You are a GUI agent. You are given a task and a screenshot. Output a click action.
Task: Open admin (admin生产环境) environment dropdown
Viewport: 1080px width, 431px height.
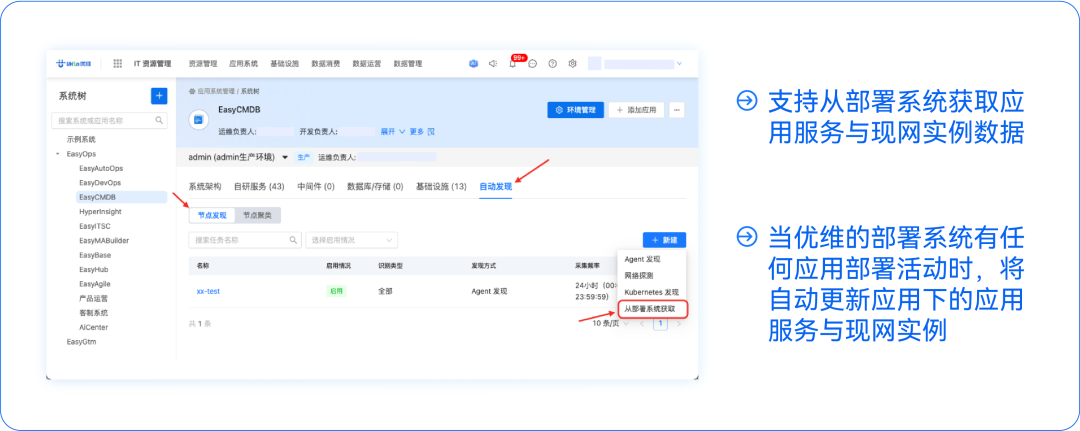coord(238,158)
